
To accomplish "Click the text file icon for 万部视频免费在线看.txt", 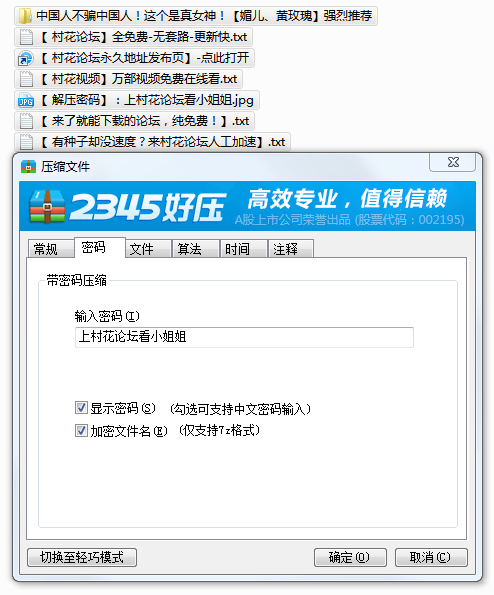I will [26, 79].
